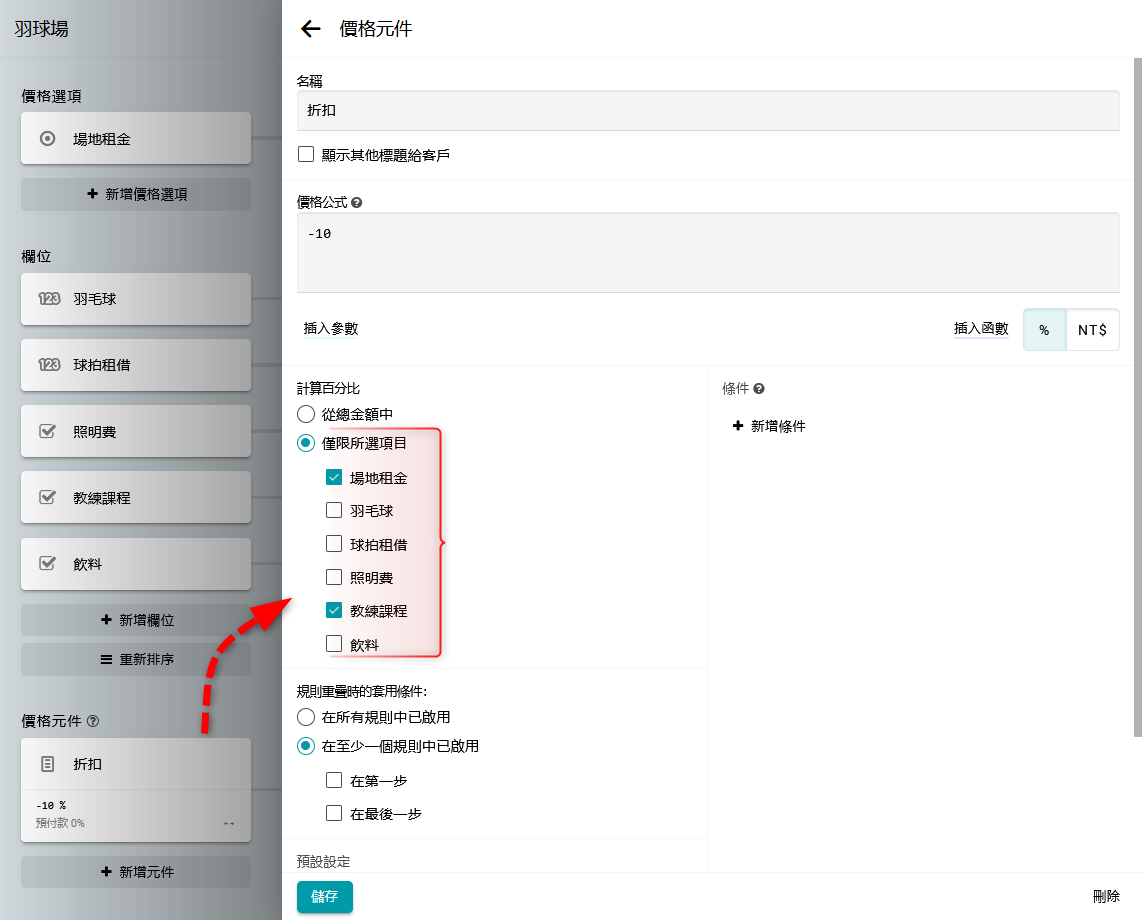Switch formula unit to NT$
This screenshot has height=920, width=1142.
point(1092,330)
